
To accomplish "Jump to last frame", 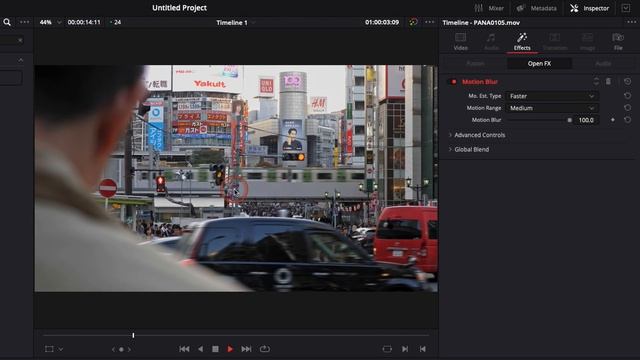I will (x=246, y=349).
